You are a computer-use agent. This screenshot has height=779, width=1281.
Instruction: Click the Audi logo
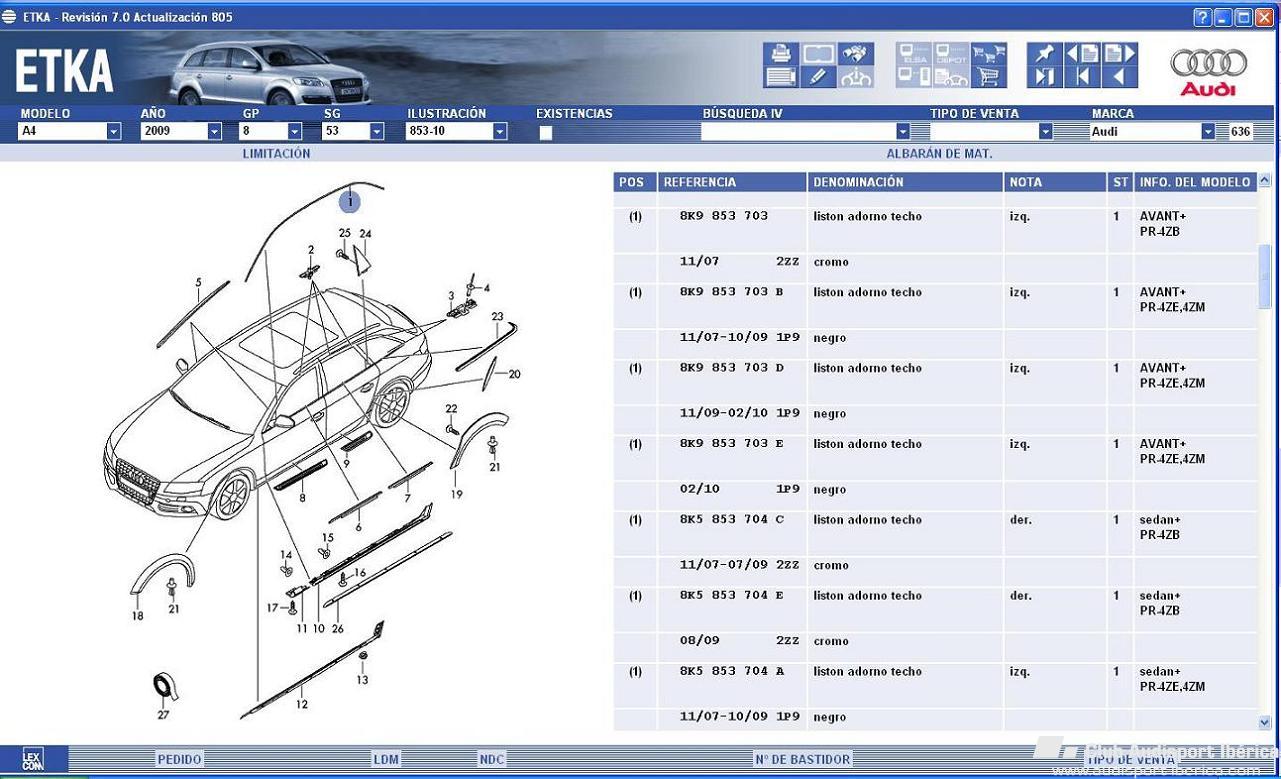coord(1208,72)
